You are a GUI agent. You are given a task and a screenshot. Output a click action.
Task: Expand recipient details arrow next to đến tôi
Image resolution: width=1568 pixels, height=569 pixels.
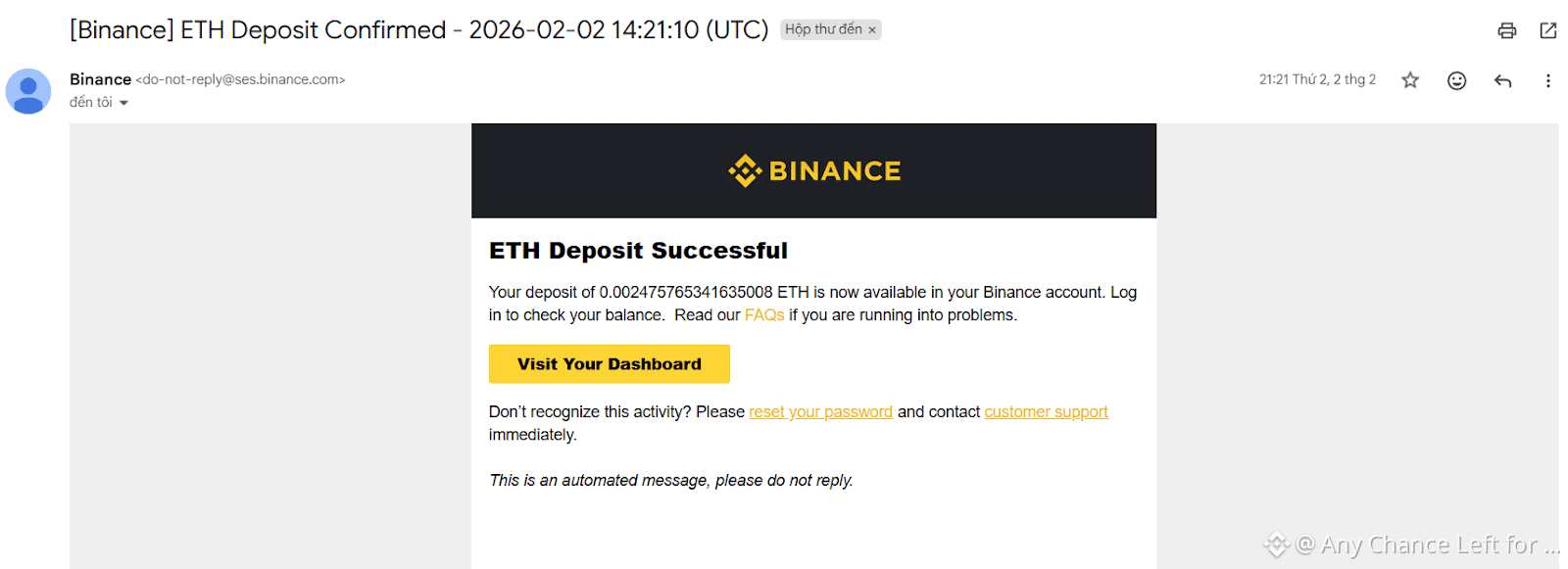[123, 103]
